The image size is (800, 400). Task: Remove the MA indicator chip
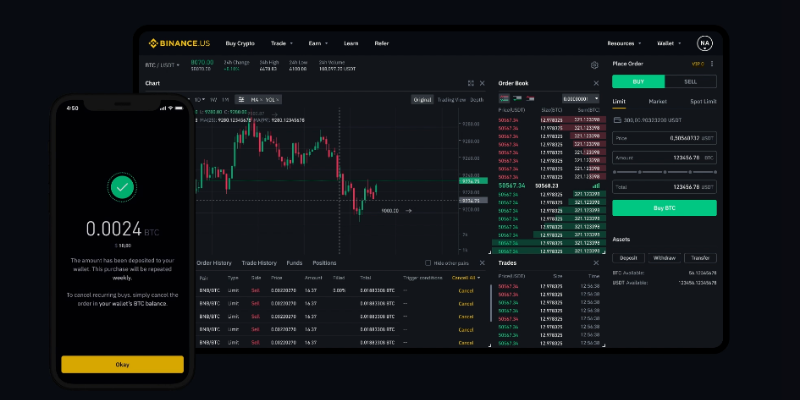(261, 100)
